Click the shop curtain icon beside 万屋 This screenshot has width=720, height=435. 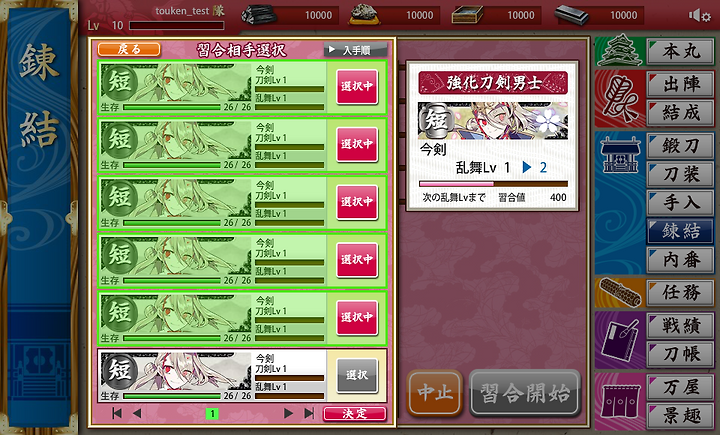[620, 402]
